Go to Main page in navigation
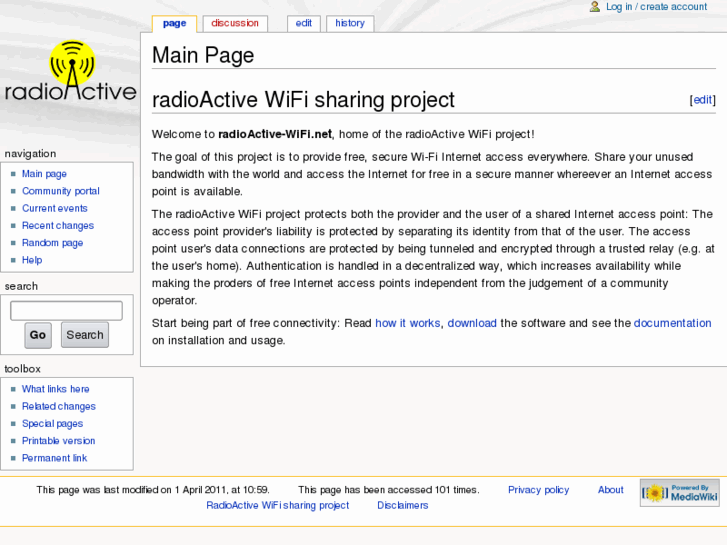The image size is (727, 545). coord(45,174)
